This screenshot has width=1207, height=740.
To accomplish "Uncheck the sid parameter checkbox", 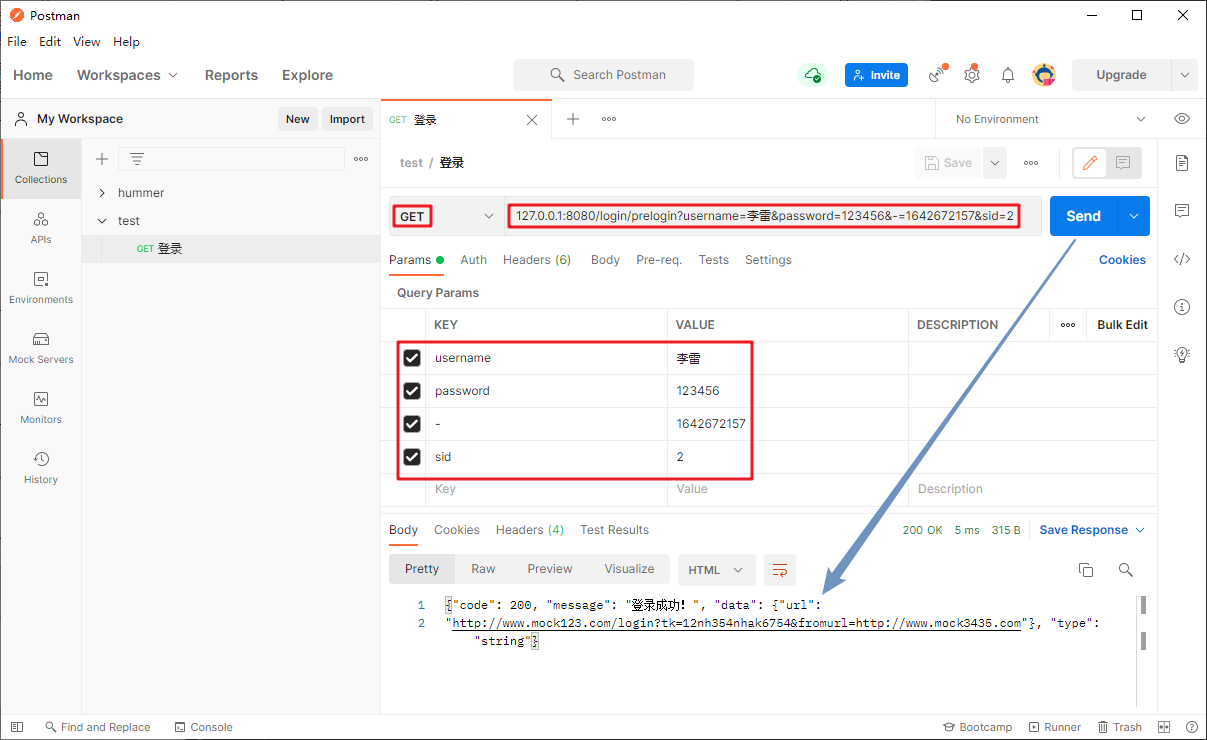I will [411, 457].
